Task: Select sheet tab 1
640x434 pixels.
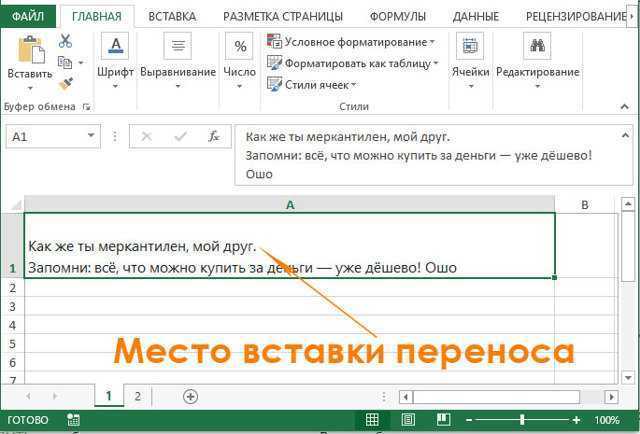Action: [x=109, y=396]
